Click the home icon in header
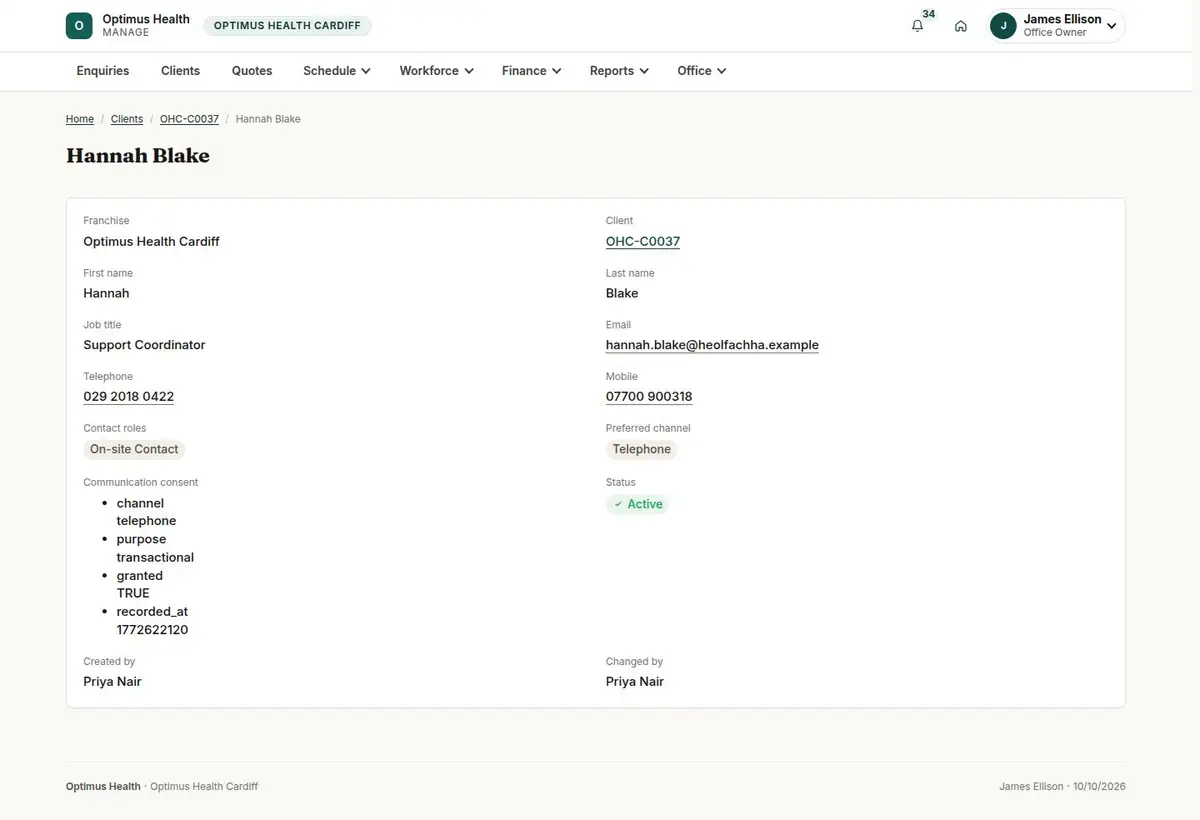The height and width of the screenshot is (820, 1200). [x=960, y=26]
